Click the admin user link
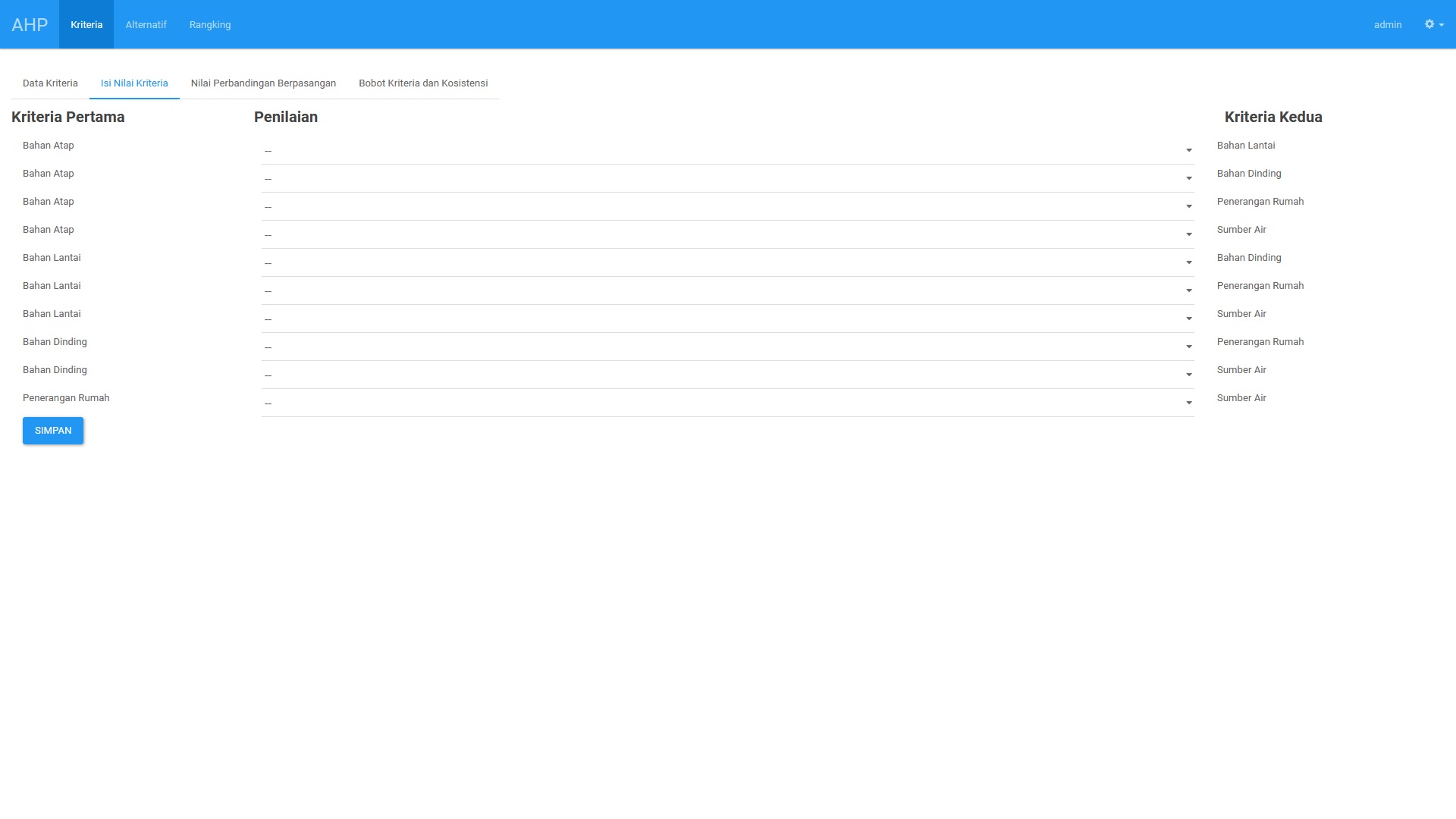 point(1387,24)
